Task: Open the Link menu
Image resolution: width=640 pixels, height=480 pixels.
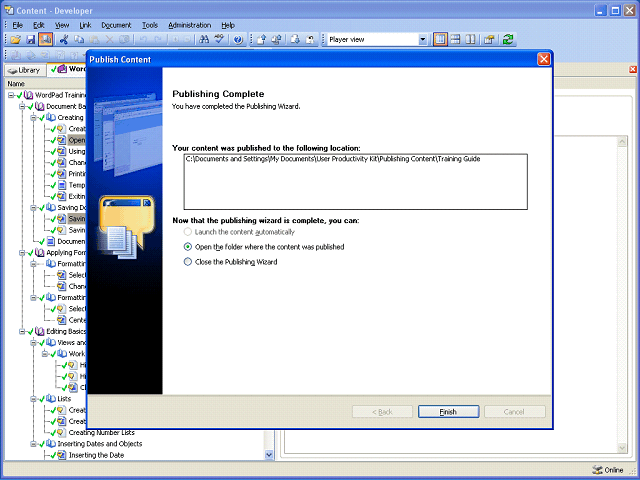Action: pyautogui.click(x=85, y=25)
